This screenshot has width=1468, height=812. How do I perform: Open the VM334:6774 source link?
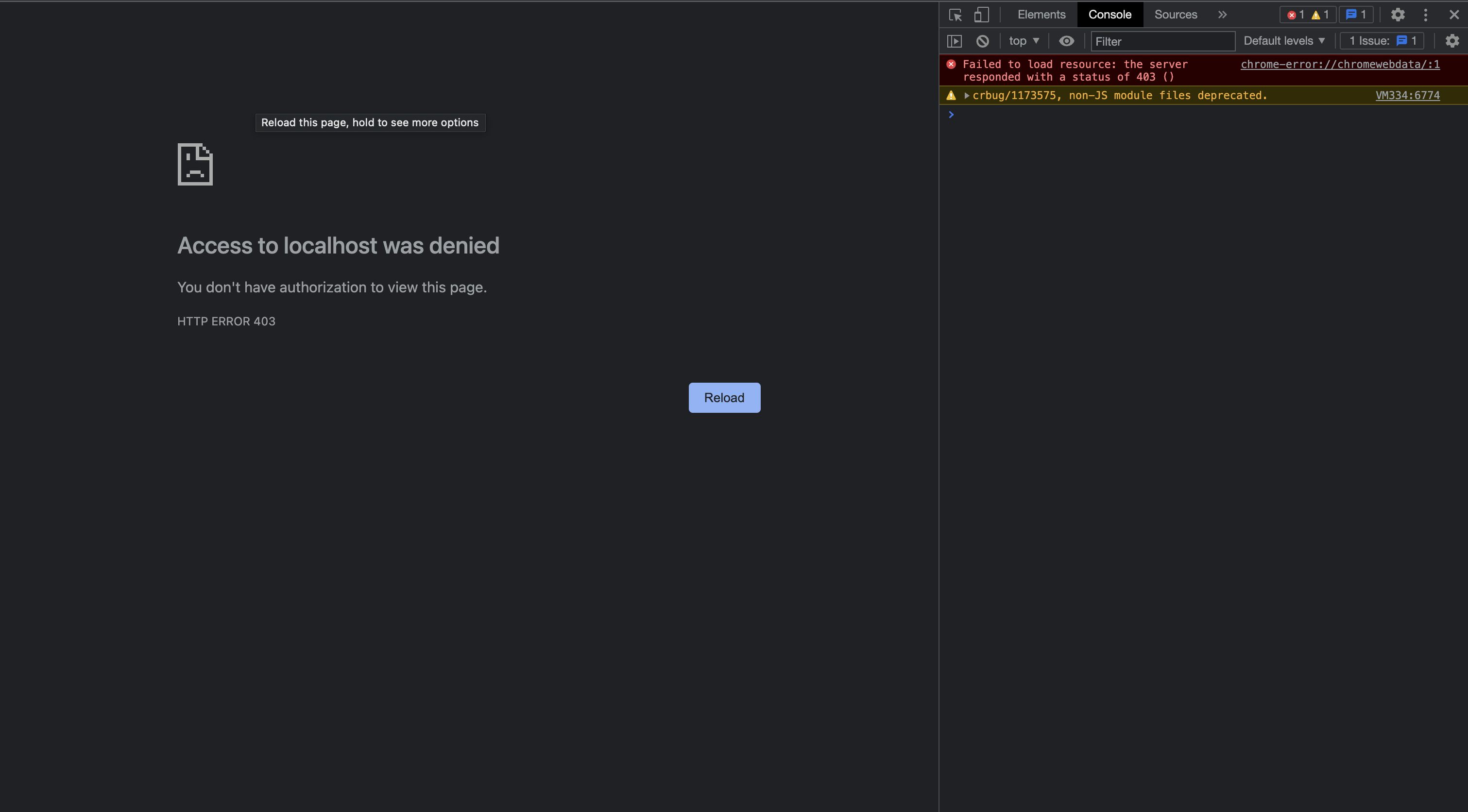(1407, 95)
